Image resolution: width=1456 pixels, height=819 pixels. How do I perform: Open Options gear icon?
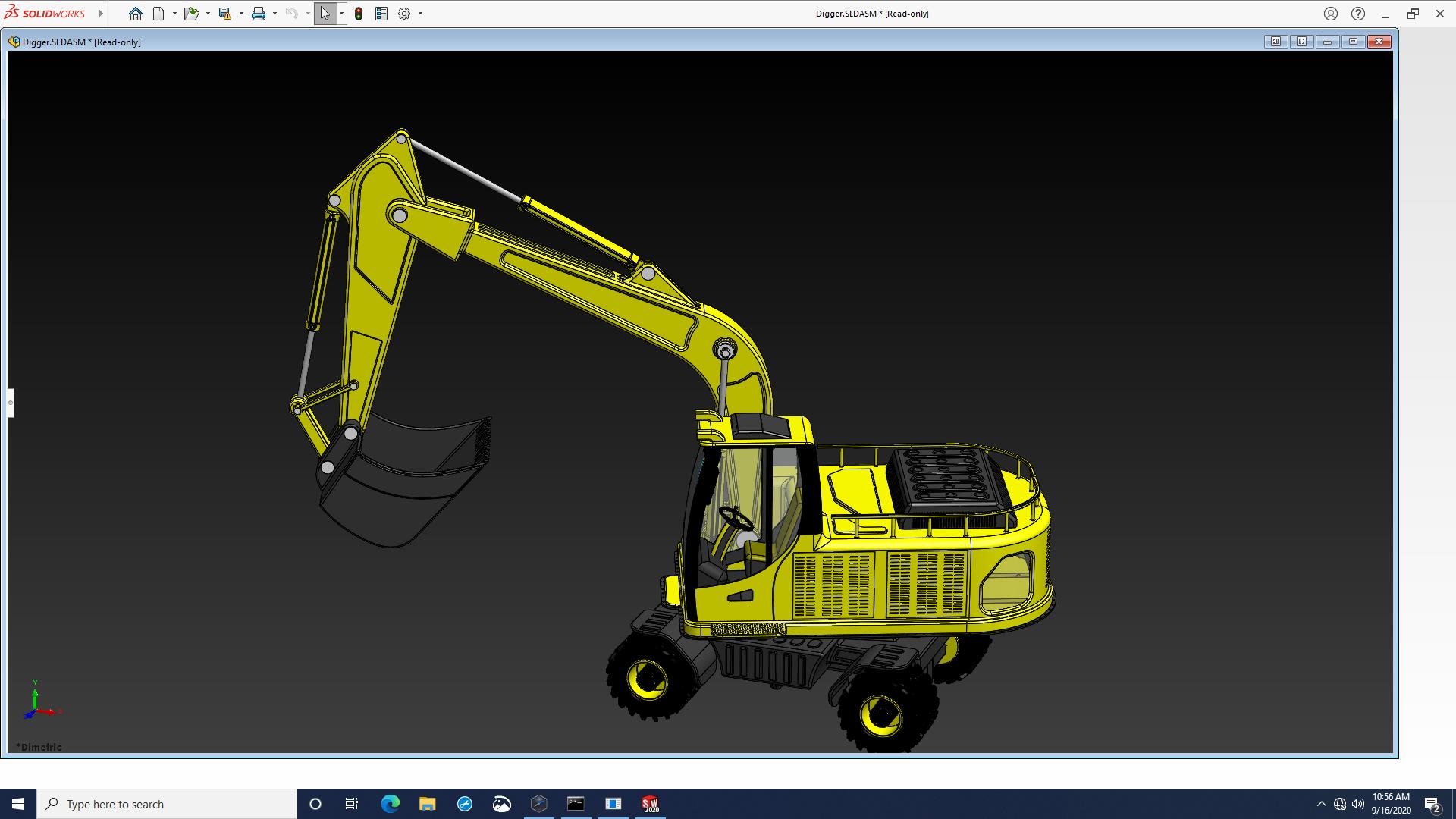point(404,14)
